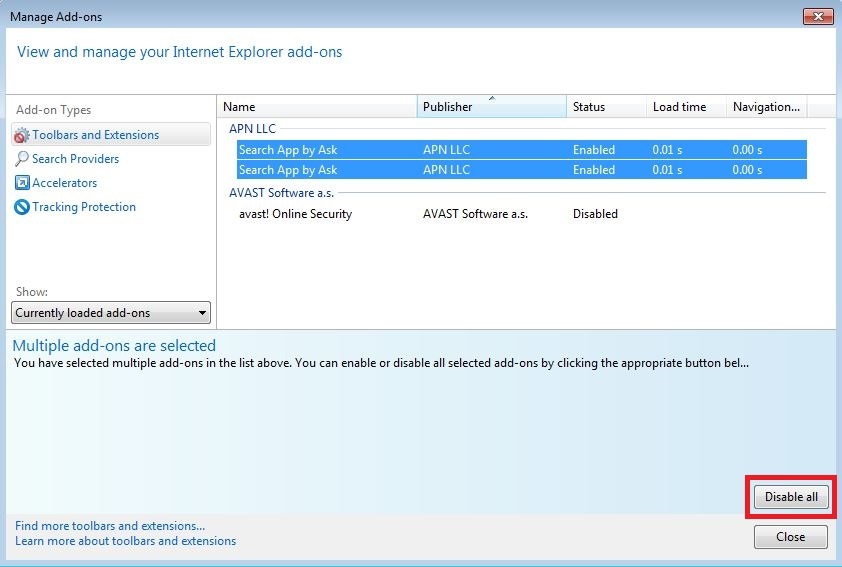Click the Close button

(x=790, y=537)
